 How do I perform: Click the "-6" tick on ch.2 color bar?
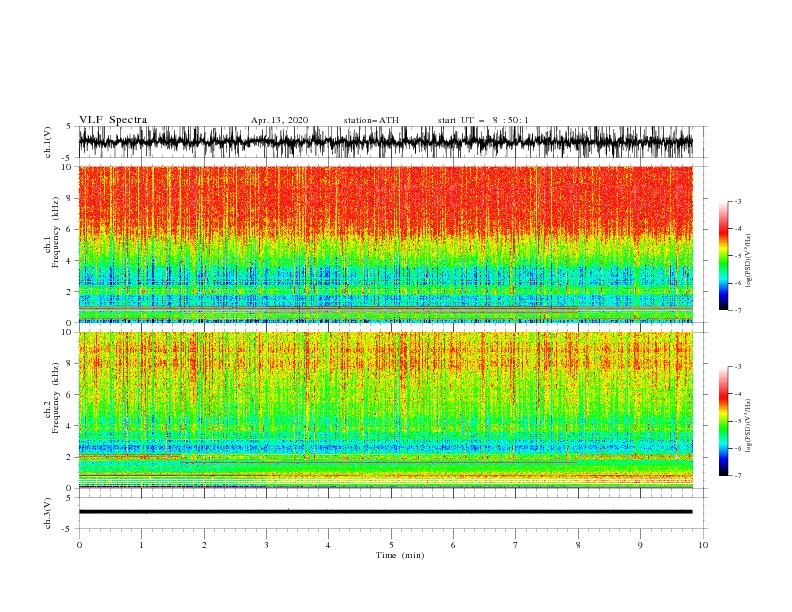point(738,448)
